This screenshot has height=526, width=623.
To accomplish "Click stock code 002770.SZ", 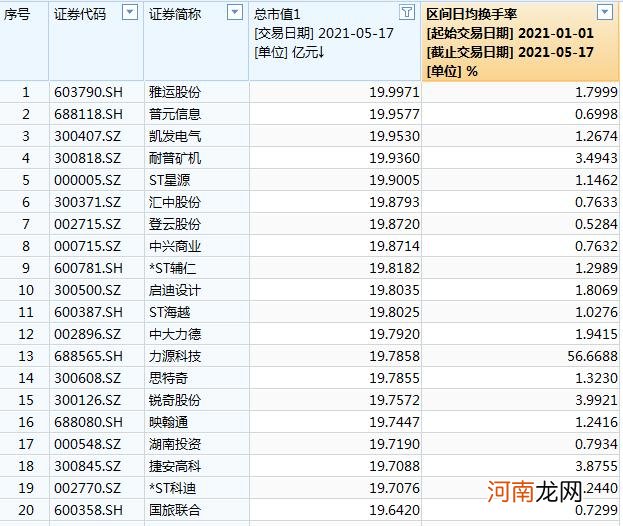I will (87, 488).
